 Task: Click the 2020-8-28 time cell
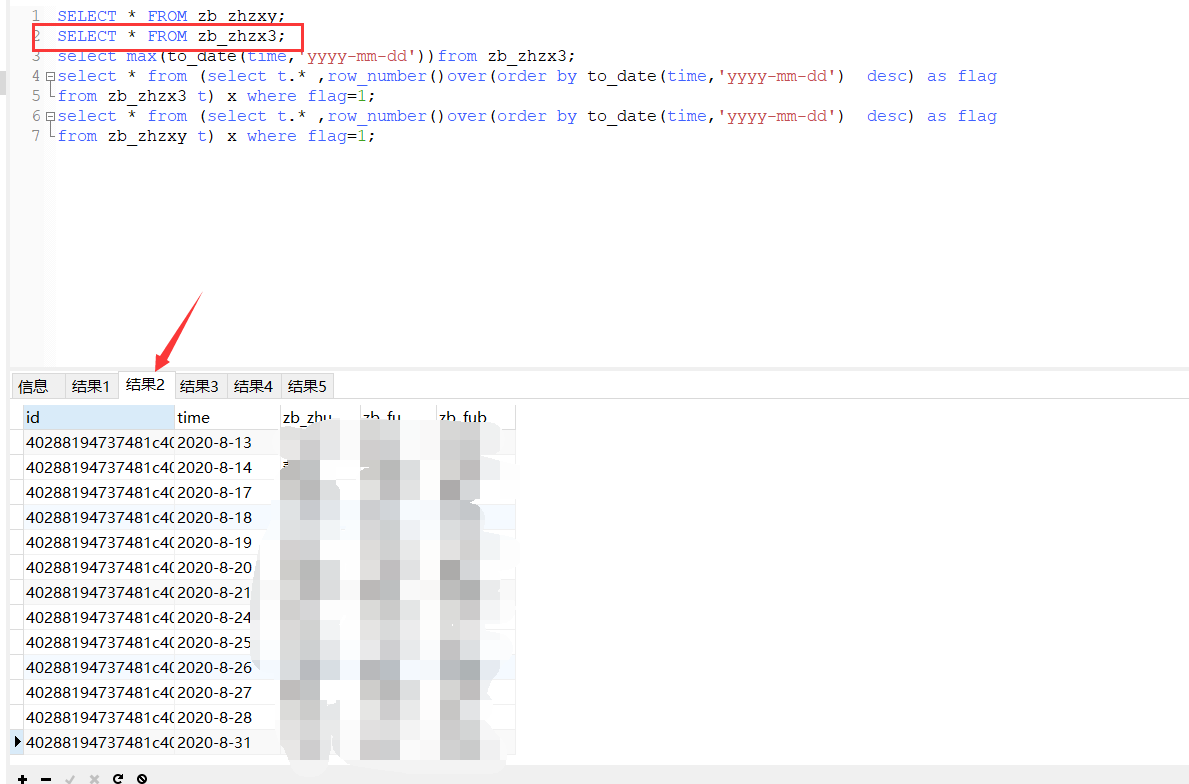point(227,718)
